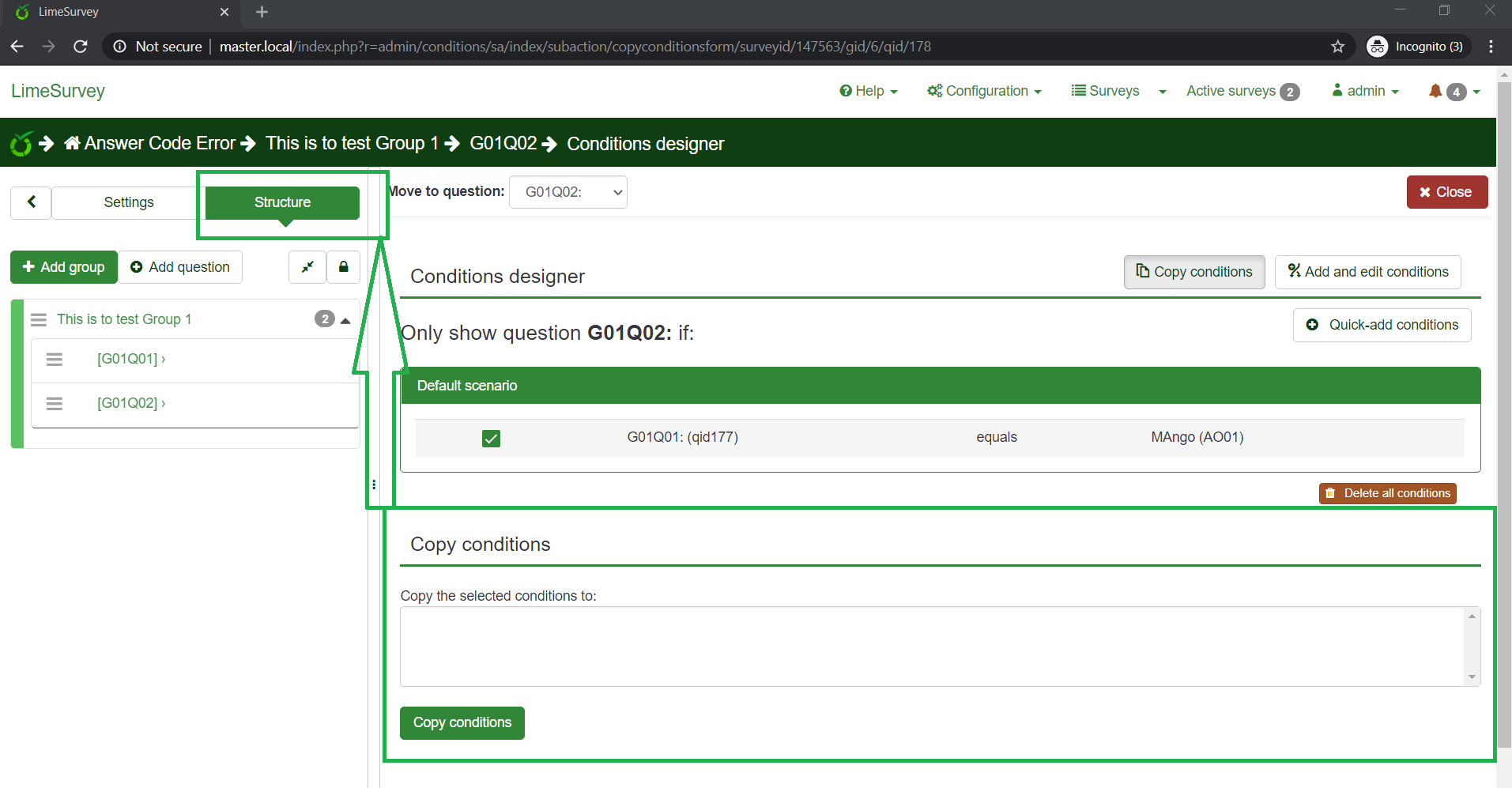Reload the page in browser
Image resolution: width=1512 pixels, height=788 pixels.
click(x=80, y=47)
